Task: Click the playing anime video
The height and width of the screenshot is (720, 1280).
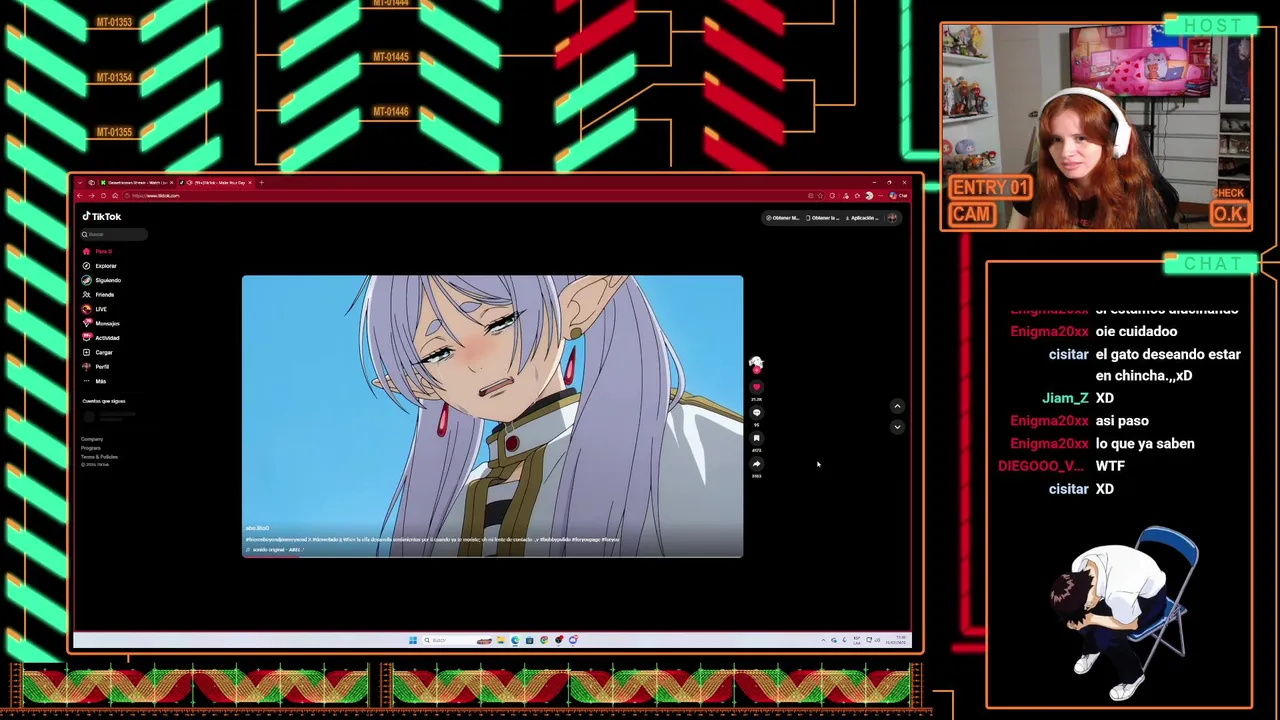Action: click(x=492, y=416)
